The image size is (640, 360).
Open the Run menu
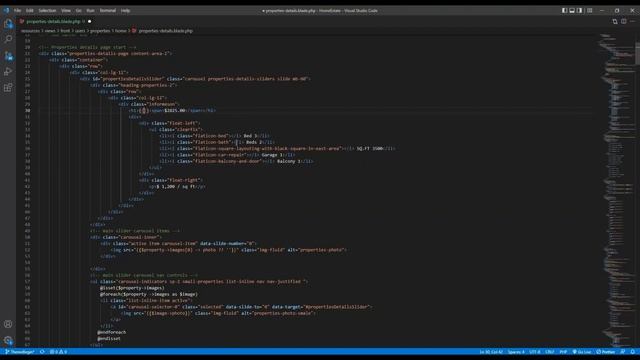[90, 11]
